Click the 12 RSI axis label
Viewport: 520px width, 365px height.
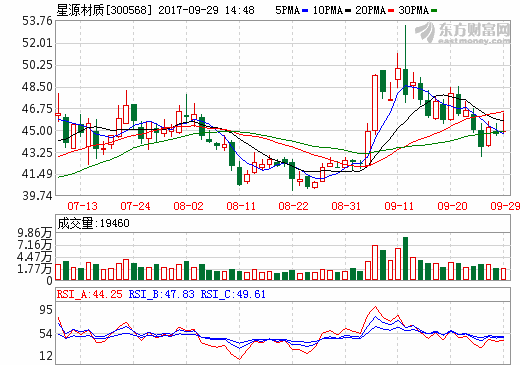[46, 356]
